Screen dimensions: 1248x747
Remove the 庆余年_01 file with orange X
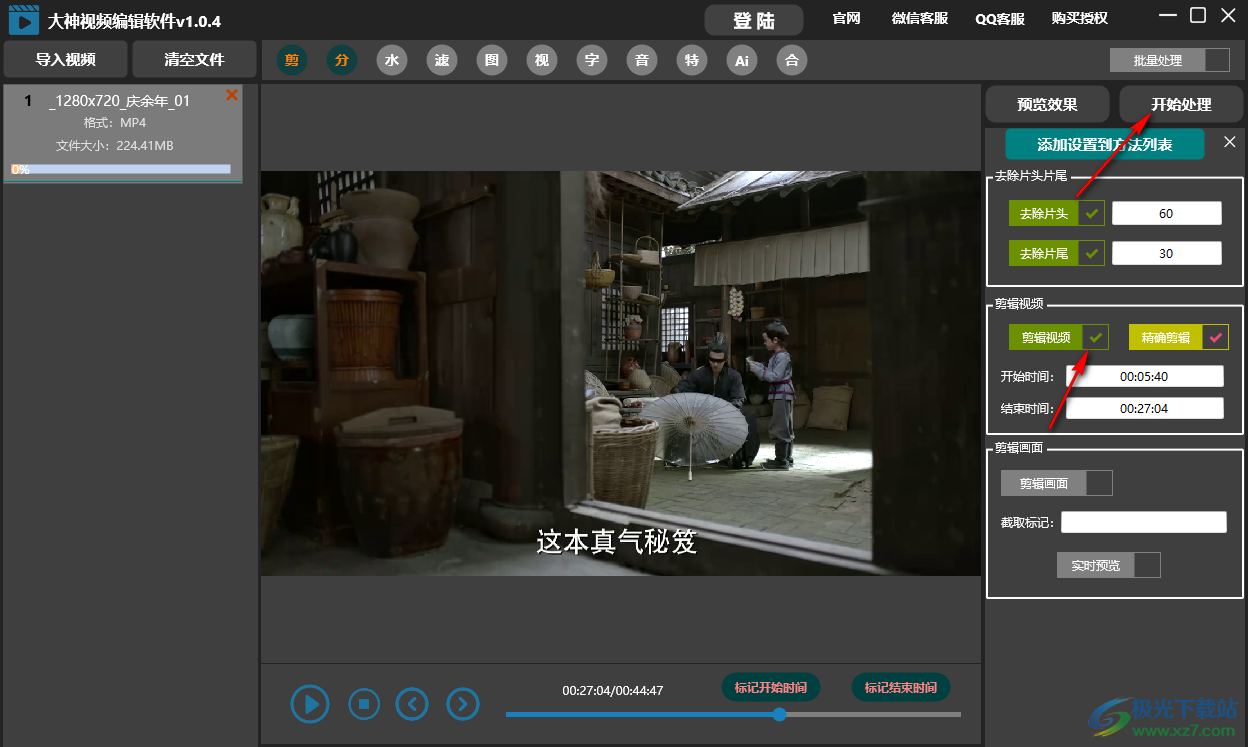pyautogui.click(x=232, y=95)
